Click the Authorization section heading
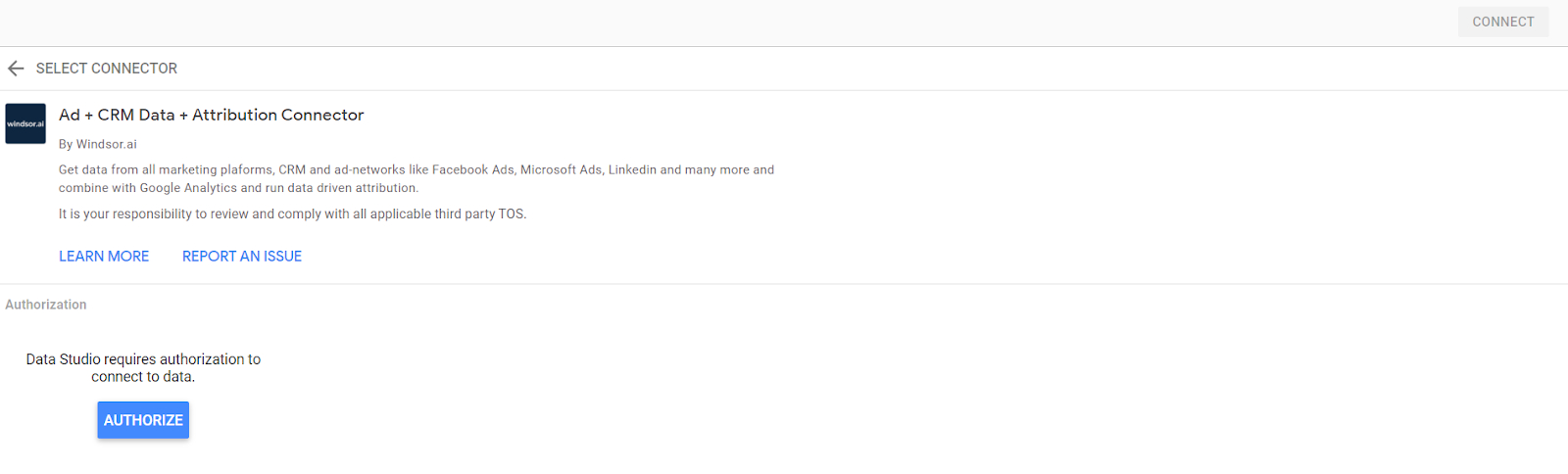This screenshot has width=1568, height=474. point(46,305)
